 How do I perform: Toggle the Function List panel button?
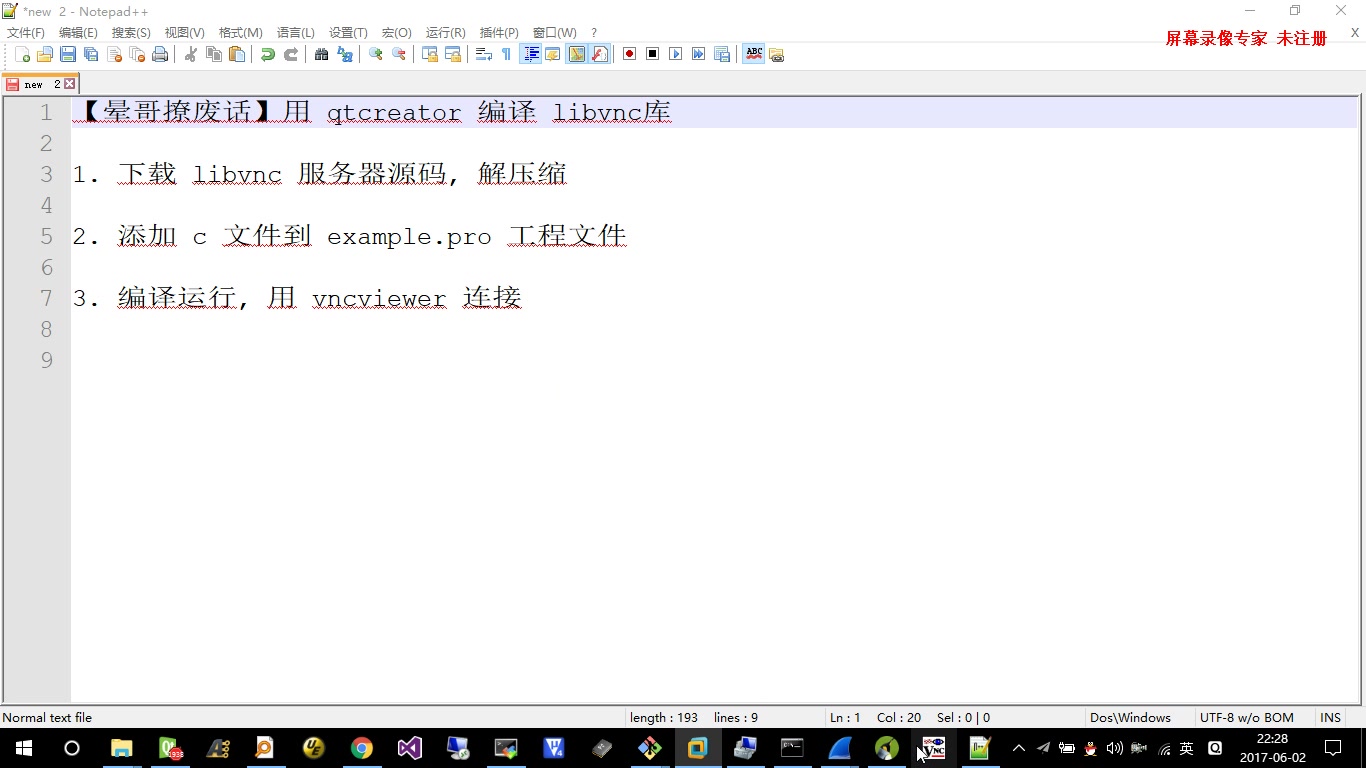click(x=599, y=54)
